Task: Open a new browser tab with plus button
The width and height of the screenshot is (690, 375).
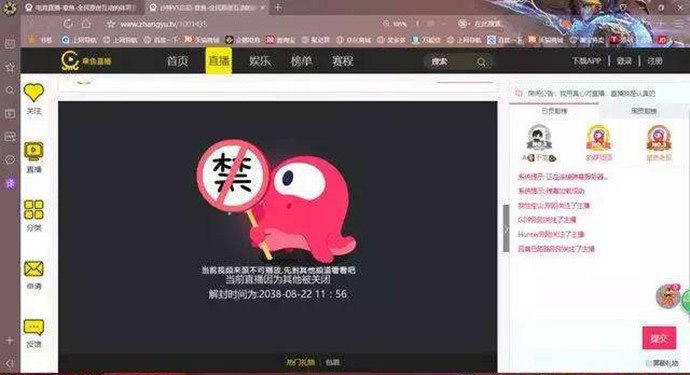Action: coord(278,7)
